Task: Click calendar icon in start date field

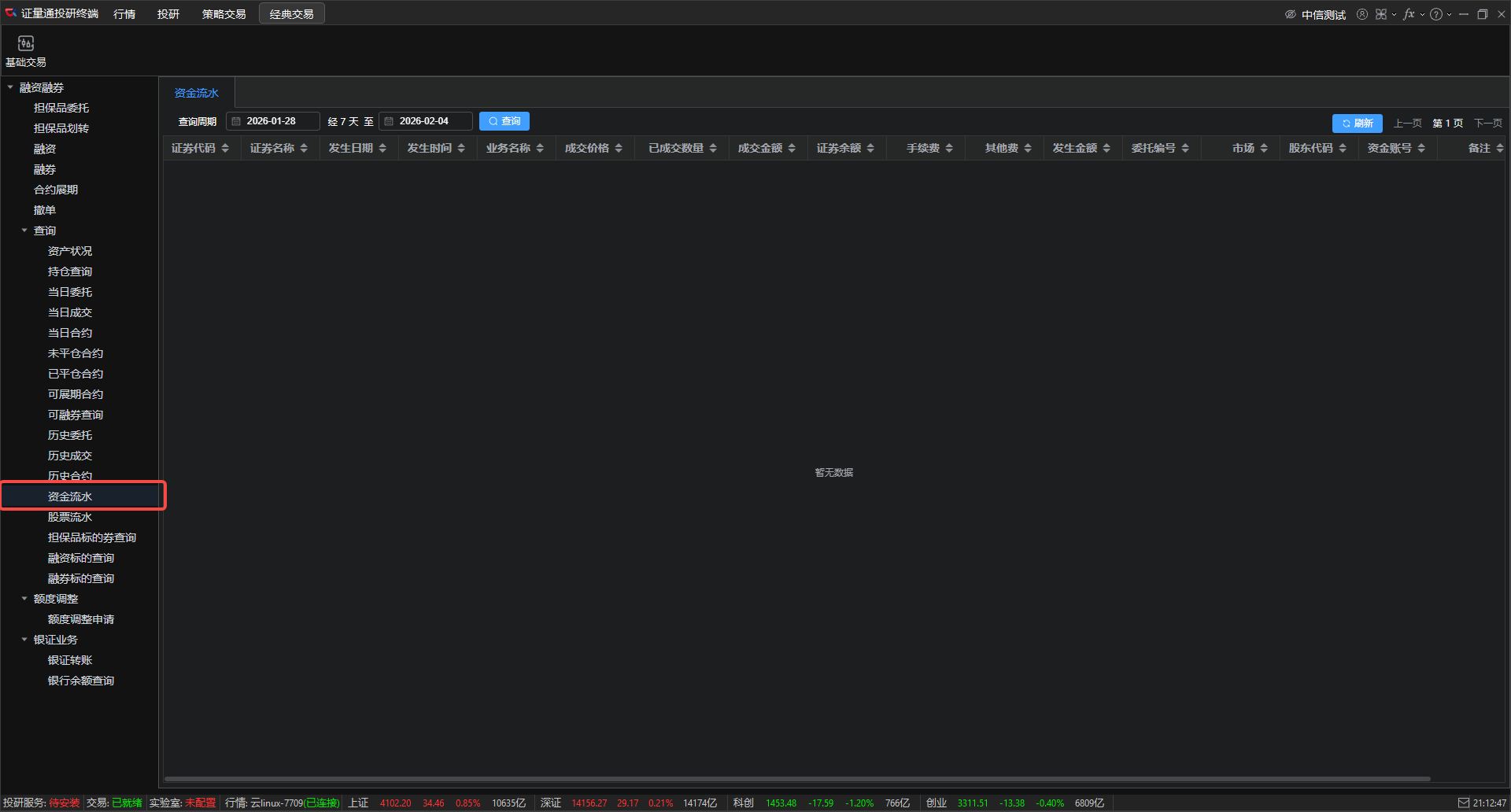Action: 236,121
